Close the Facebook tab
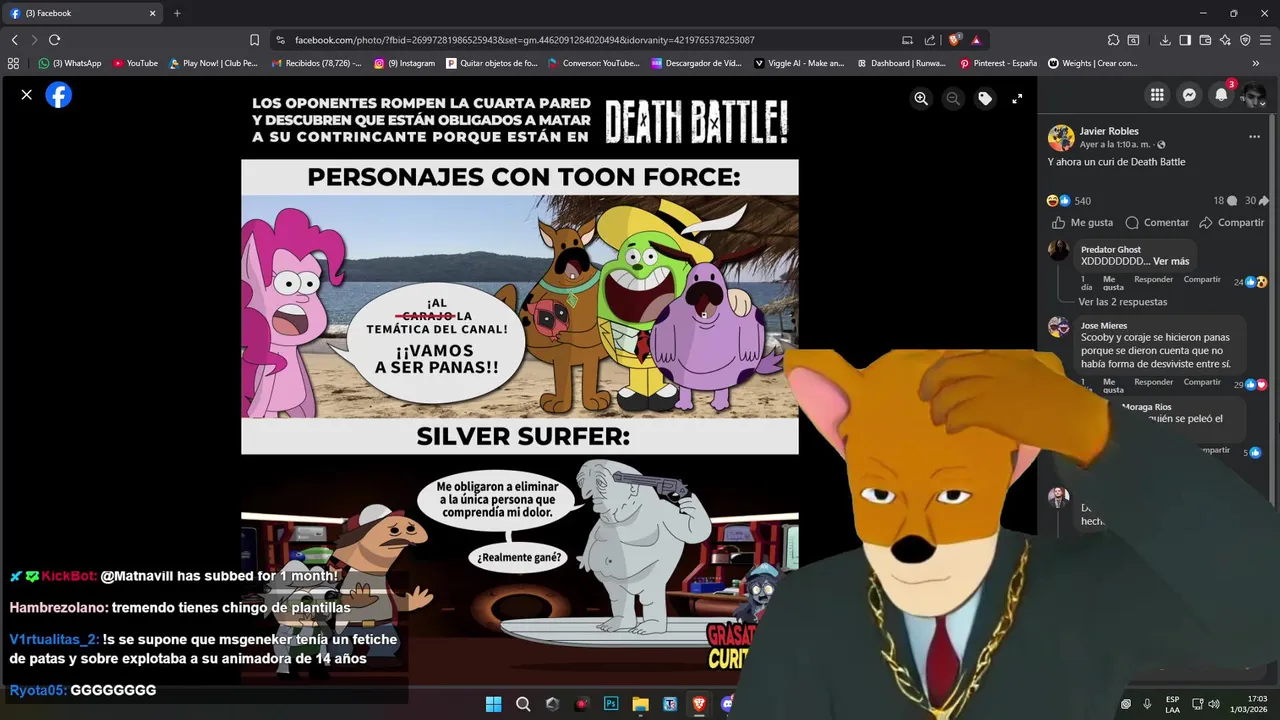Image resolution: width=1280 pixels, height=720 pixels. coord(153,13)
